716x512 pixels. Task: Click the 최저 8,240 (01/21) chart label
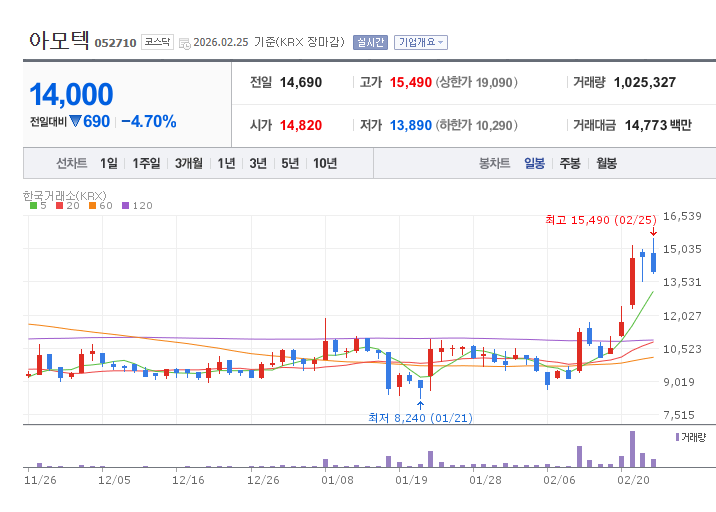coord(420,418)
